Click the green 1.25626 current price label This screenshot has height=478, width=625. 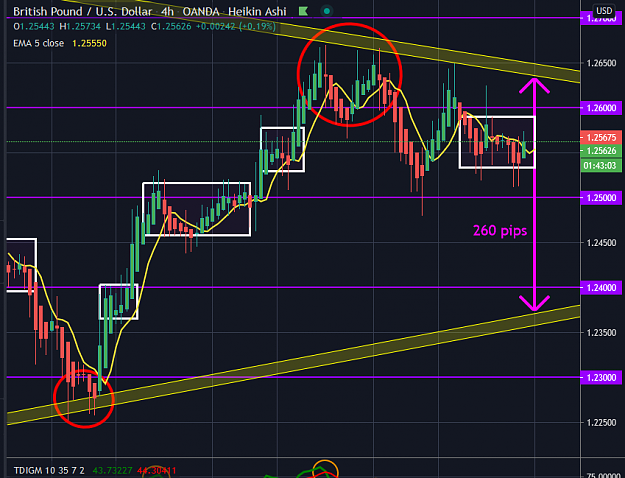(601, 151)
